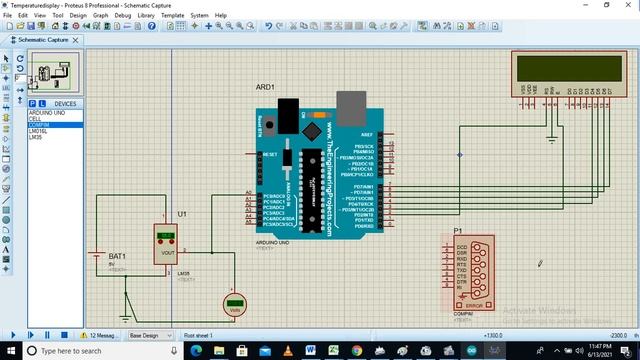Click the BAT1 battery component
The height and width of the screenshot is (360, 640).
96,256
